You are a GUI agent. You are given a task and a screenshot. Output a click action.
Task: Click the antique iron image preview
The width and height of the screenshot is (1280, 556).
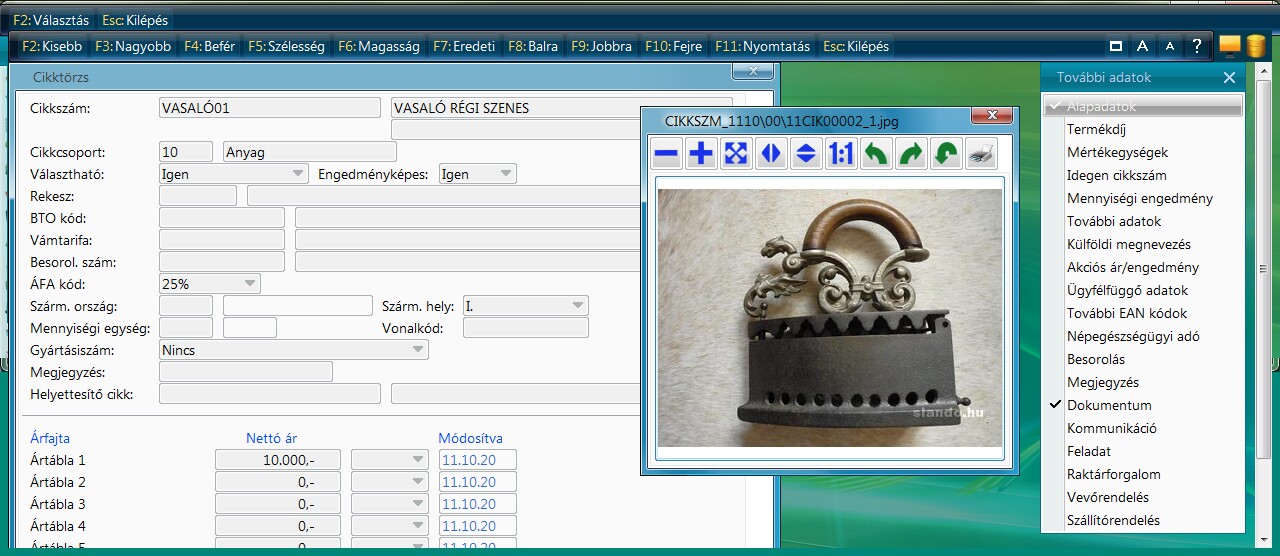click(830, 318)
